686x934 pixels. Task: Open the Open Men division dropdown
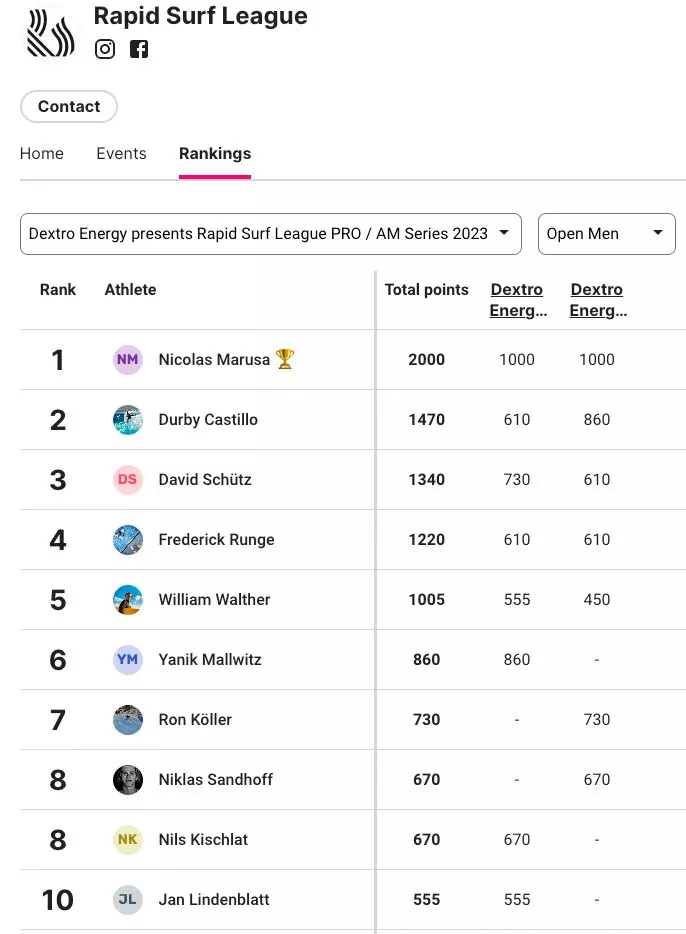[606, 234]
